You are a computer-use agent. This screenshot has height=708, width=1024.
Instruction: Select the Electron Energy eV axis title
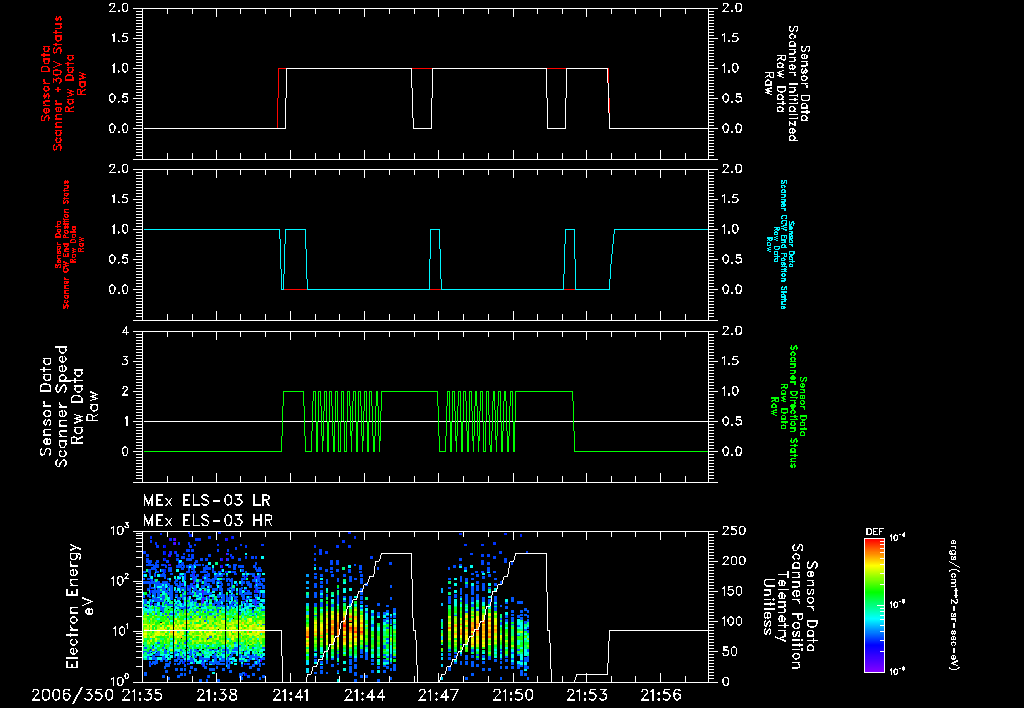point(80,605)
